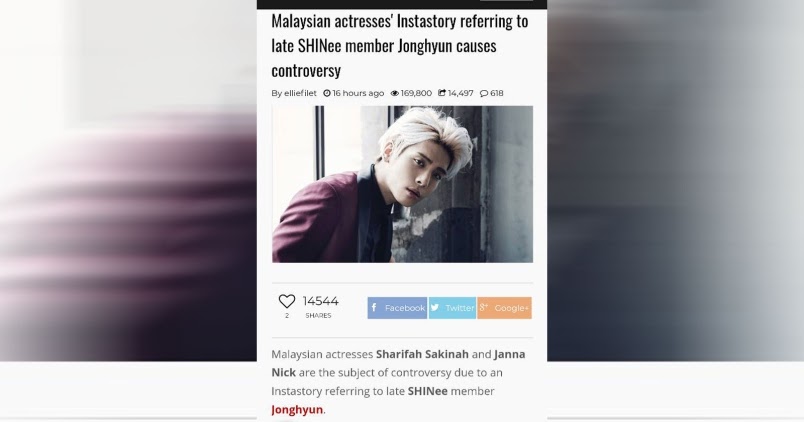Click the Facebook logo icon
804x422 pixels.
374,308
